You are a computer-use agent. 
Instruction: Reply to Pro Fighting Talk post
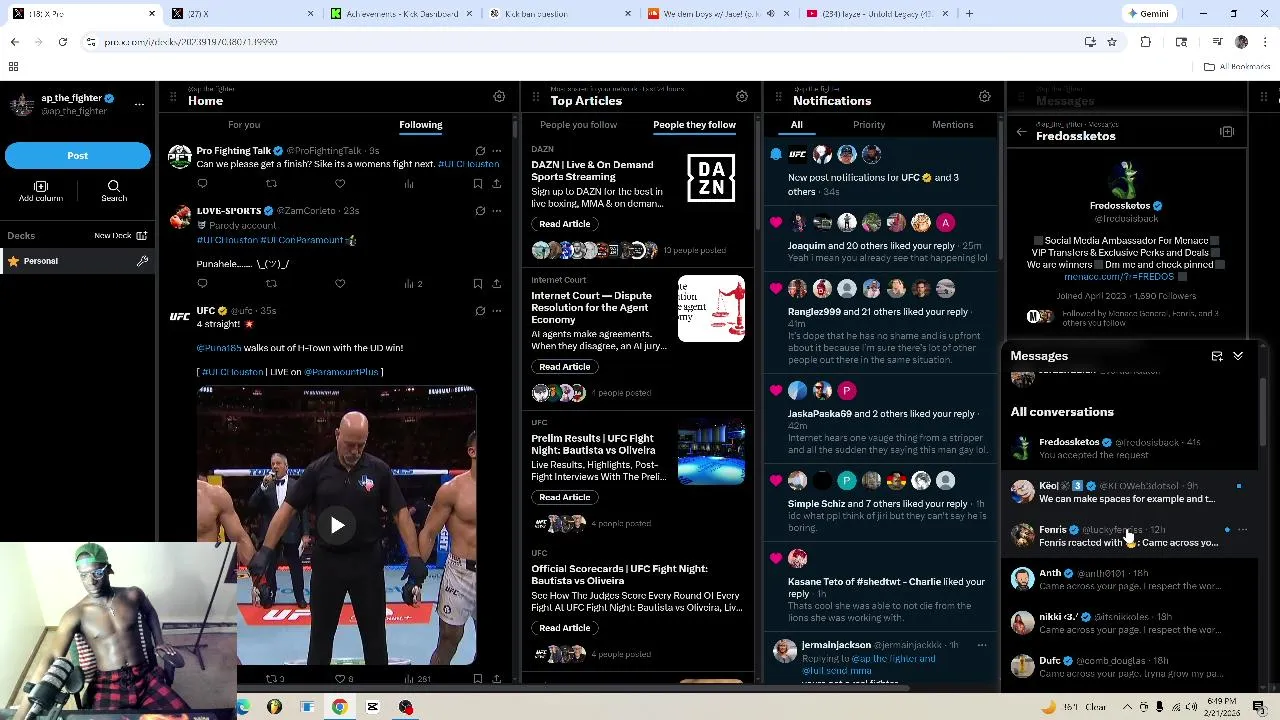point(202,184)
